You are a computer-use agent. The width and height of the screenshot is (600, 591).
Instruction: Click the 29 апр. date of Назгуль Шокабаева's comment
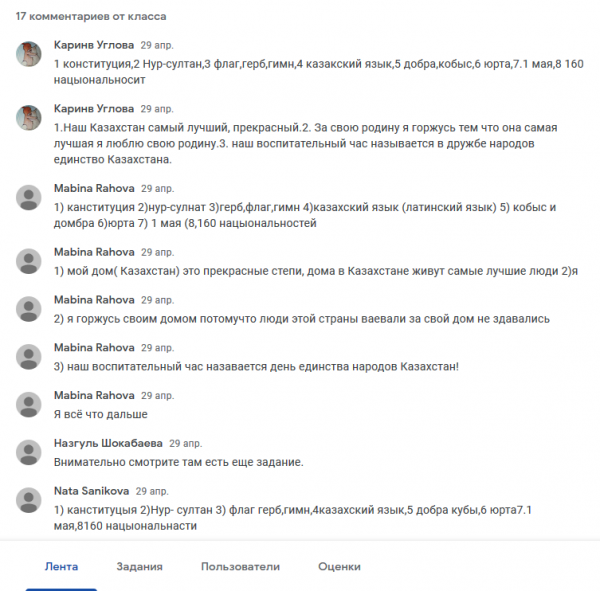tap(185, 443)
